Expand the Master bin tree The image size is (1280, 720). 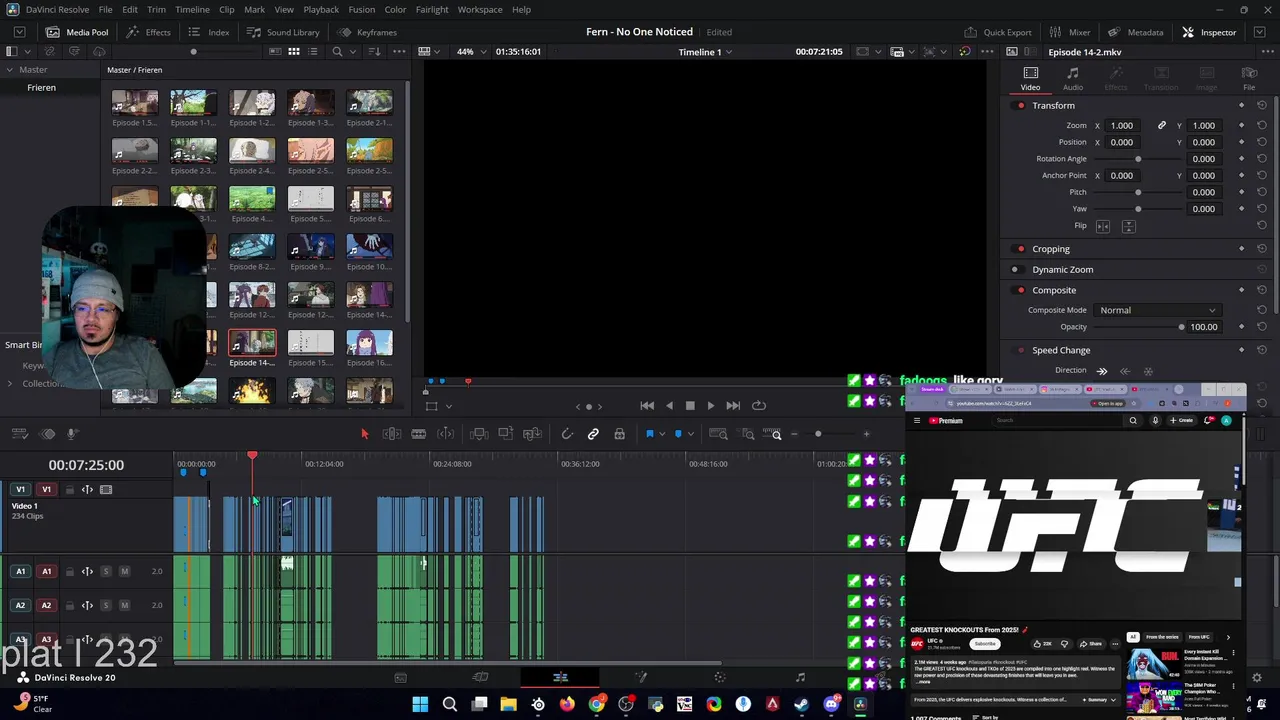pyautogui.click(x=9, y=70)
